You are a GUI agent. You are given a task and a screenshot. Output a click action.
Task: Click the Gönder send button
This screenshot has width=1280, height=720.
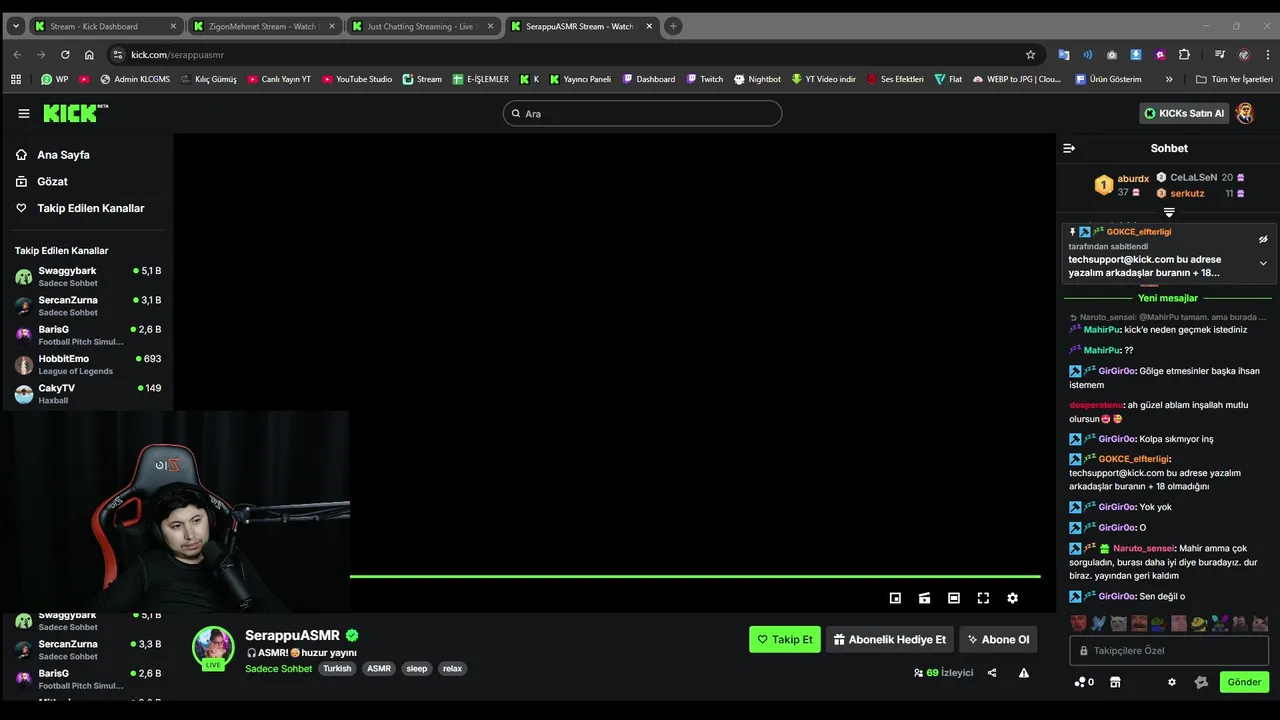pyautogui.click(x=1244, y=682)
